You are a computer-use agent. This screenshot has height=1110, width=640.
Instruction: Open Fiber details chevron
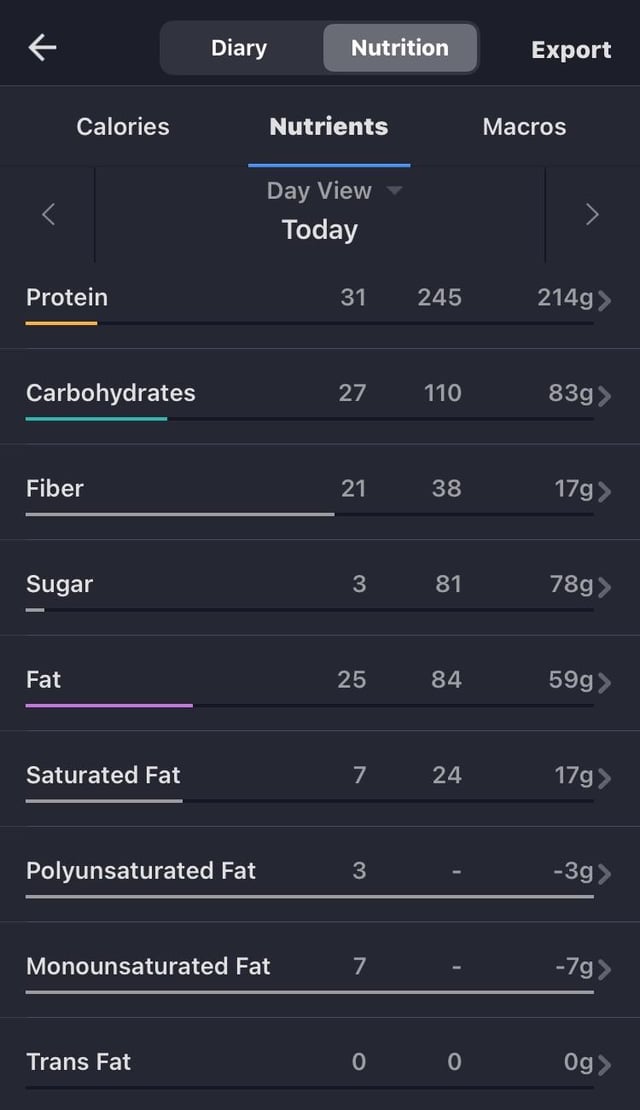(604, 491)
